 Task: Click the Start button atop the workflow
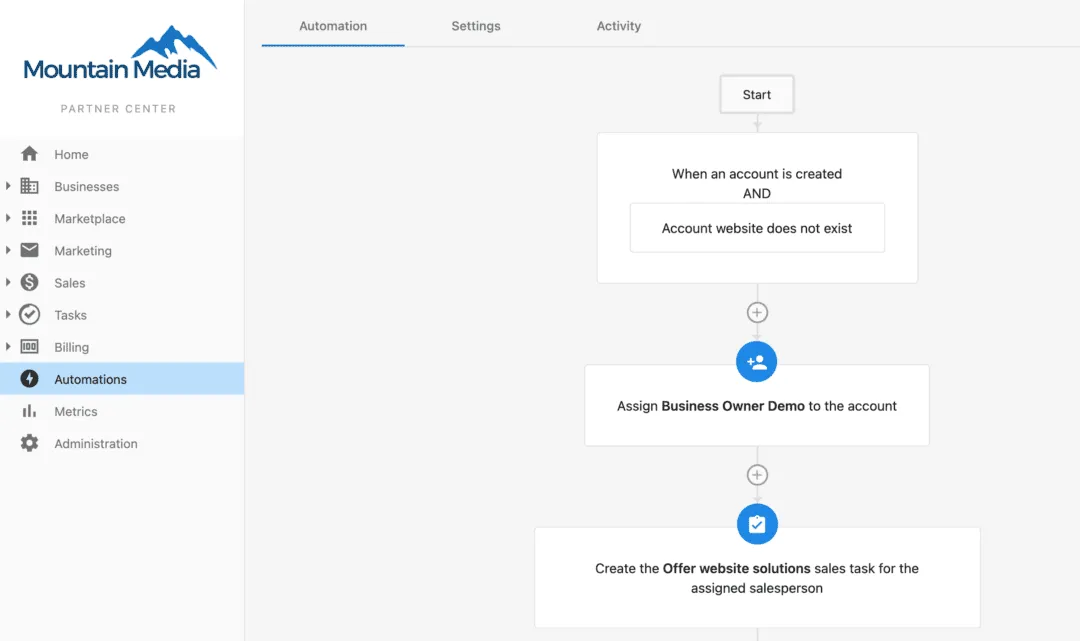pos(757,94)
